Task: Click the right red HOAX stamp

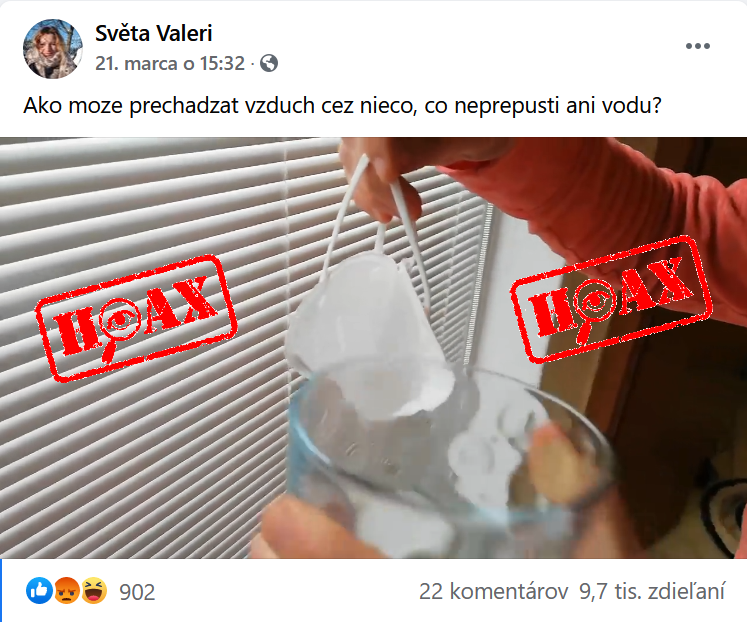Action: tap(612, 299)
